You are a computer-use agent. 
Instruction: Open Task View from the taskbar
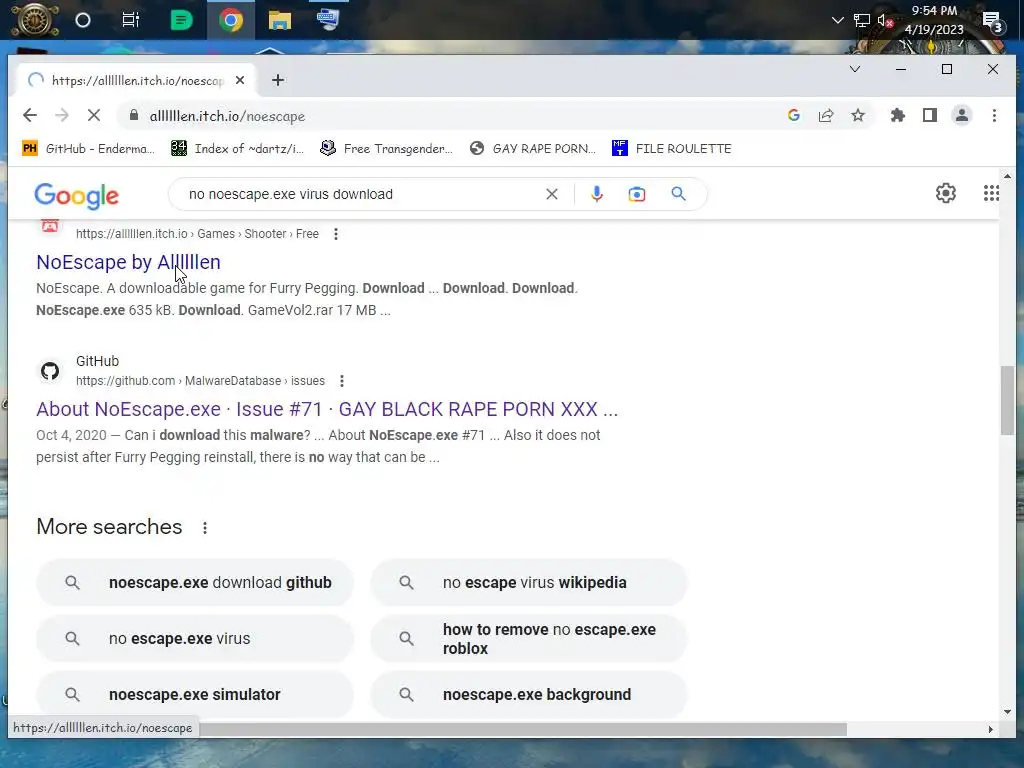tap(131, 20)
